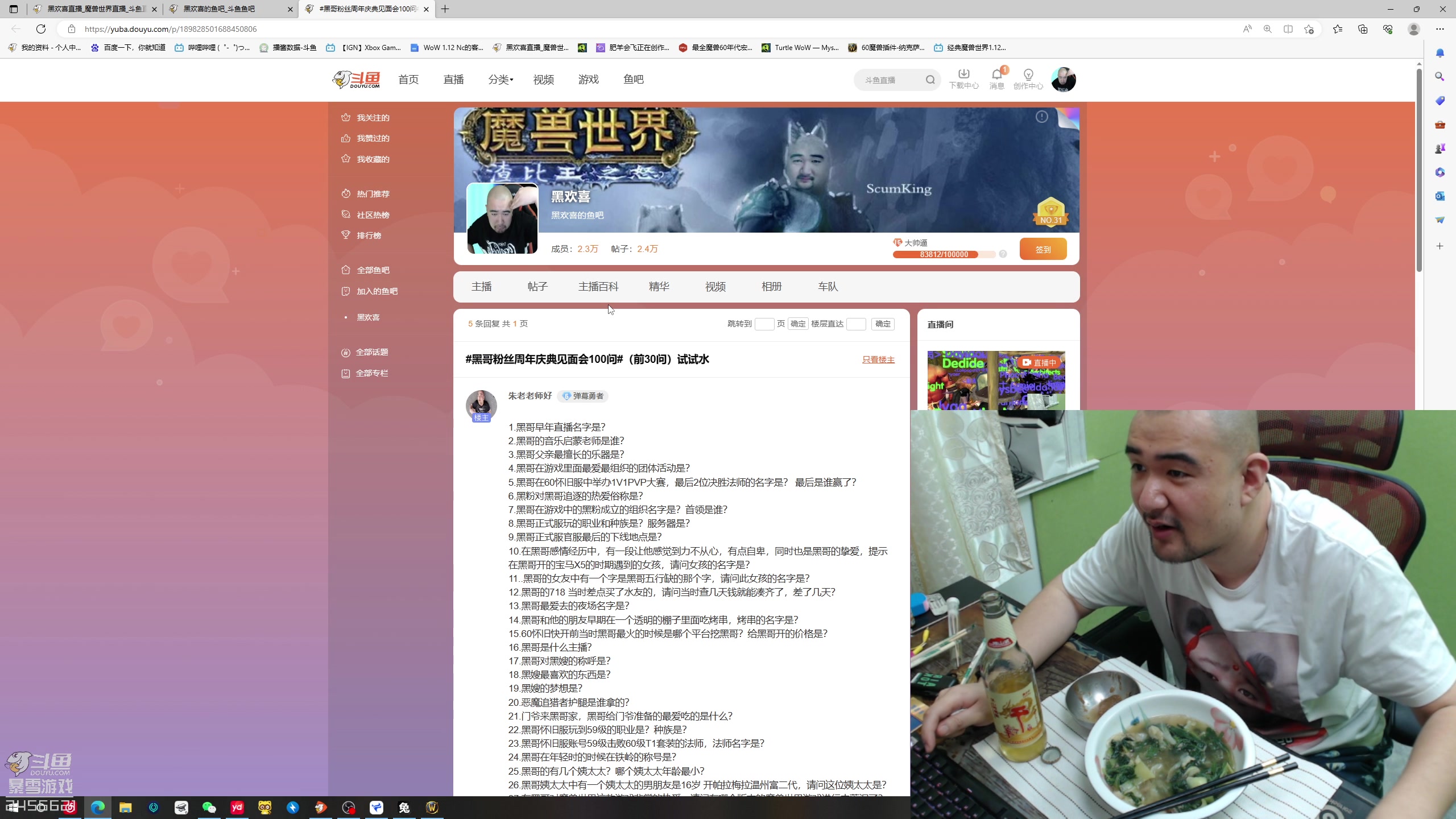This screenshot has height=819, width=1456.
Task: Select the 车队 tab
Action: tap(828, 287)
